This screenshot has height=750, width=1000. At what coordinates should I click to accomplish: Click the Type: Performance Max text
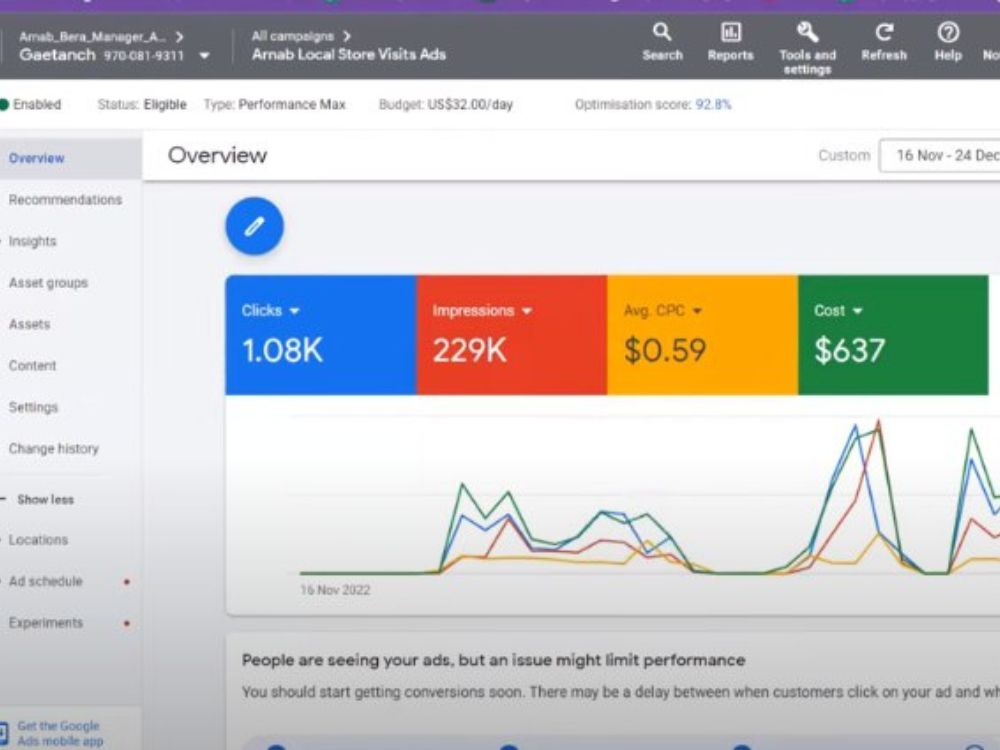(x=274, y=105)
